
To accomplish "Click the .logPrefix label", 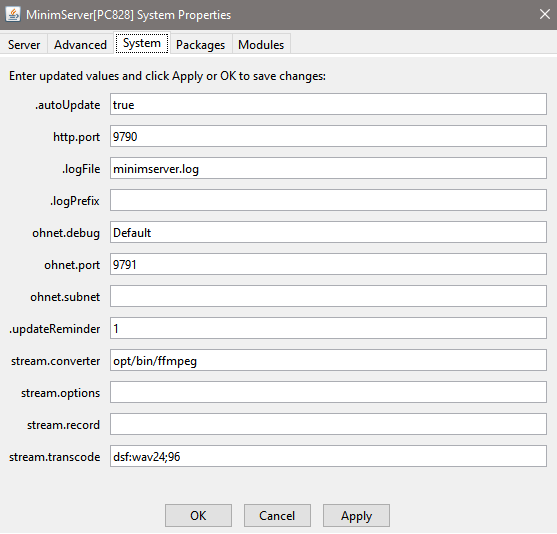I will [75, 201].
